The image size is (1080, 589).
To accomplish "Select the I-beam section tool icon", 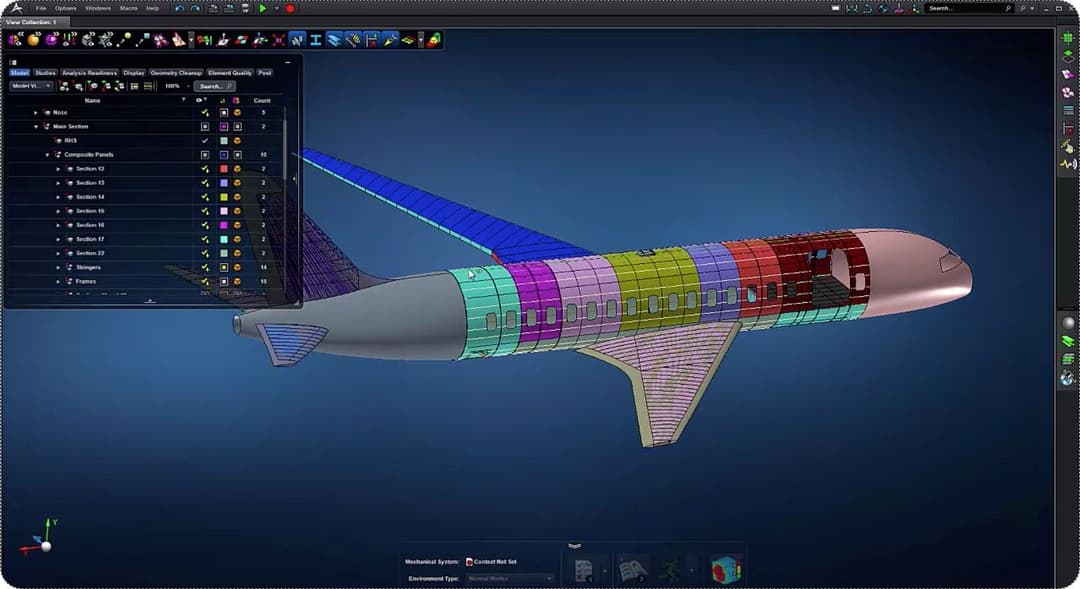I will (315, 40).
